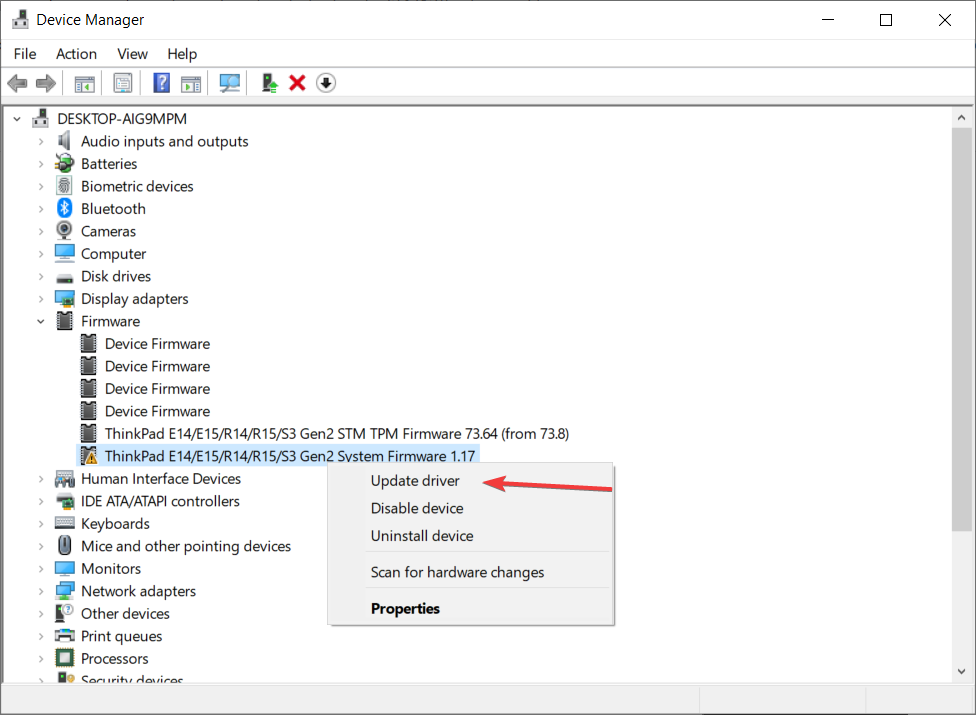Viewport: 976px width, 715px height.
Task: Select the Computer category label
Action: pos(113,254)
